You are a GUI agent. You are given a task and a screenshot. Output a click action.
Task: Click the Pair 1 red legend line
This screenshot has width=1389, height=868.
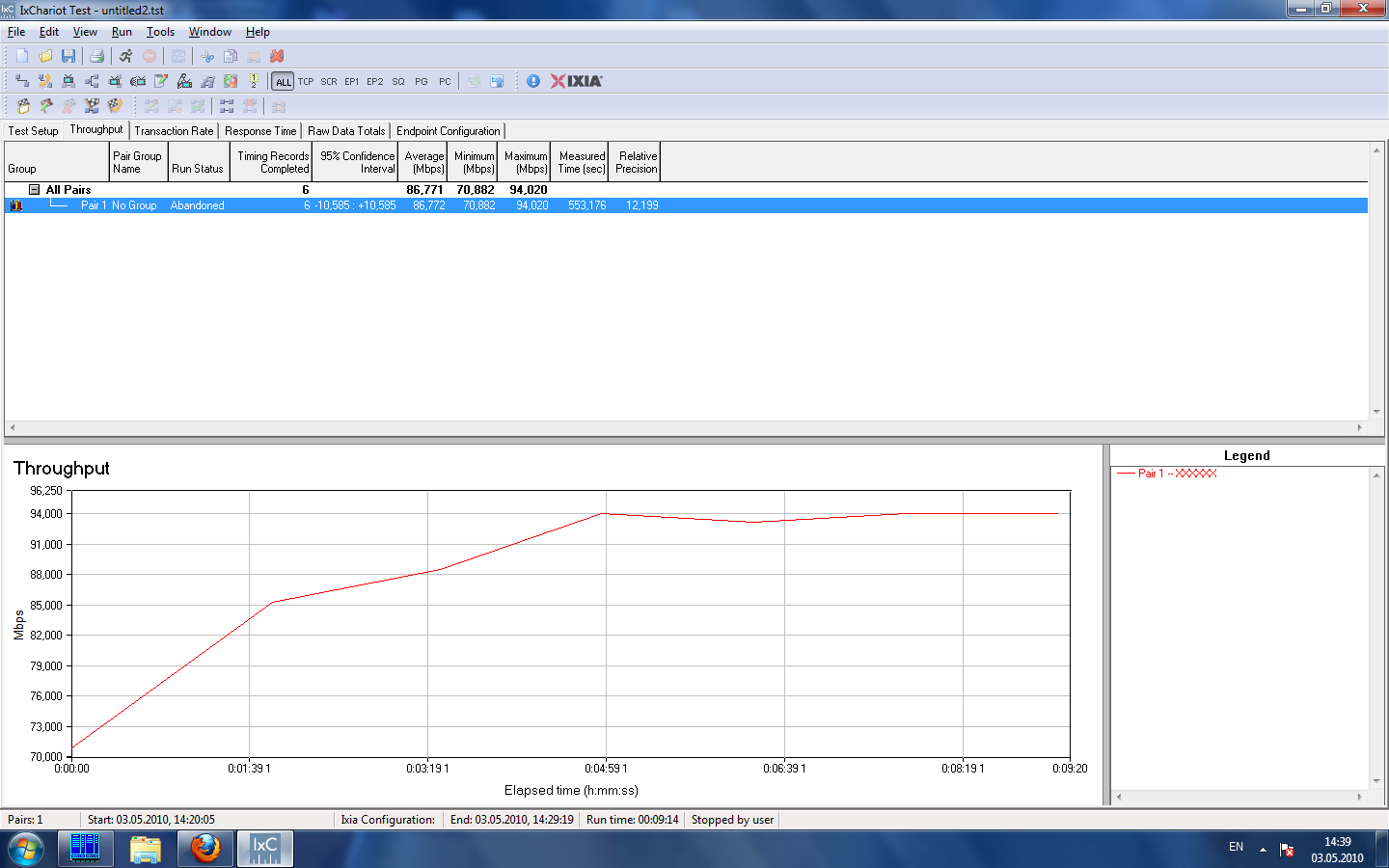click(x=1127, y=474)
